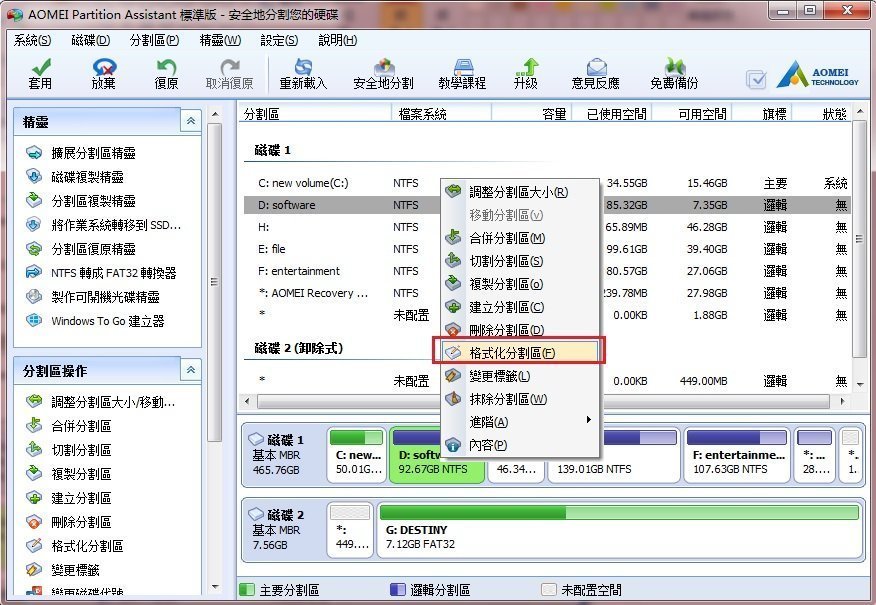Click the 分割區 column header
Viewport: 876px width, 605px height.
pyautogui.click(x=316, y=114)
